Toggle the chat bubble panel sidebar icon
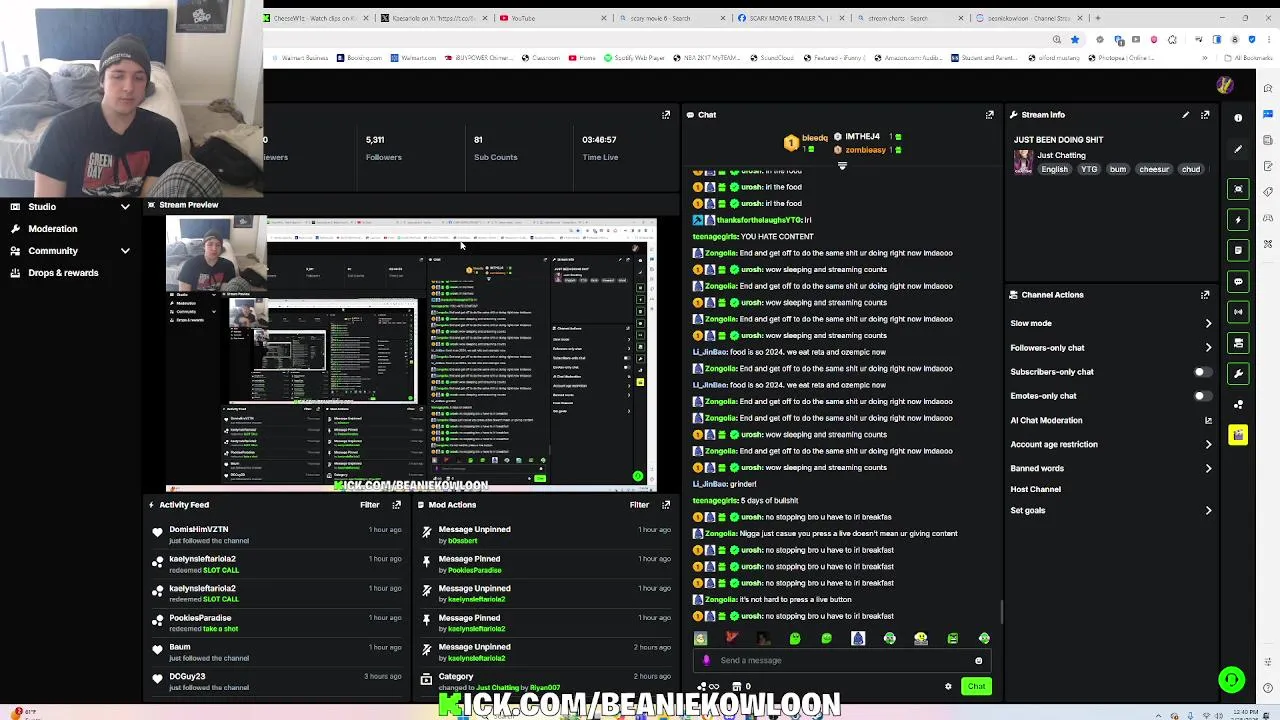1280x720 pixels. (1238, 281)
